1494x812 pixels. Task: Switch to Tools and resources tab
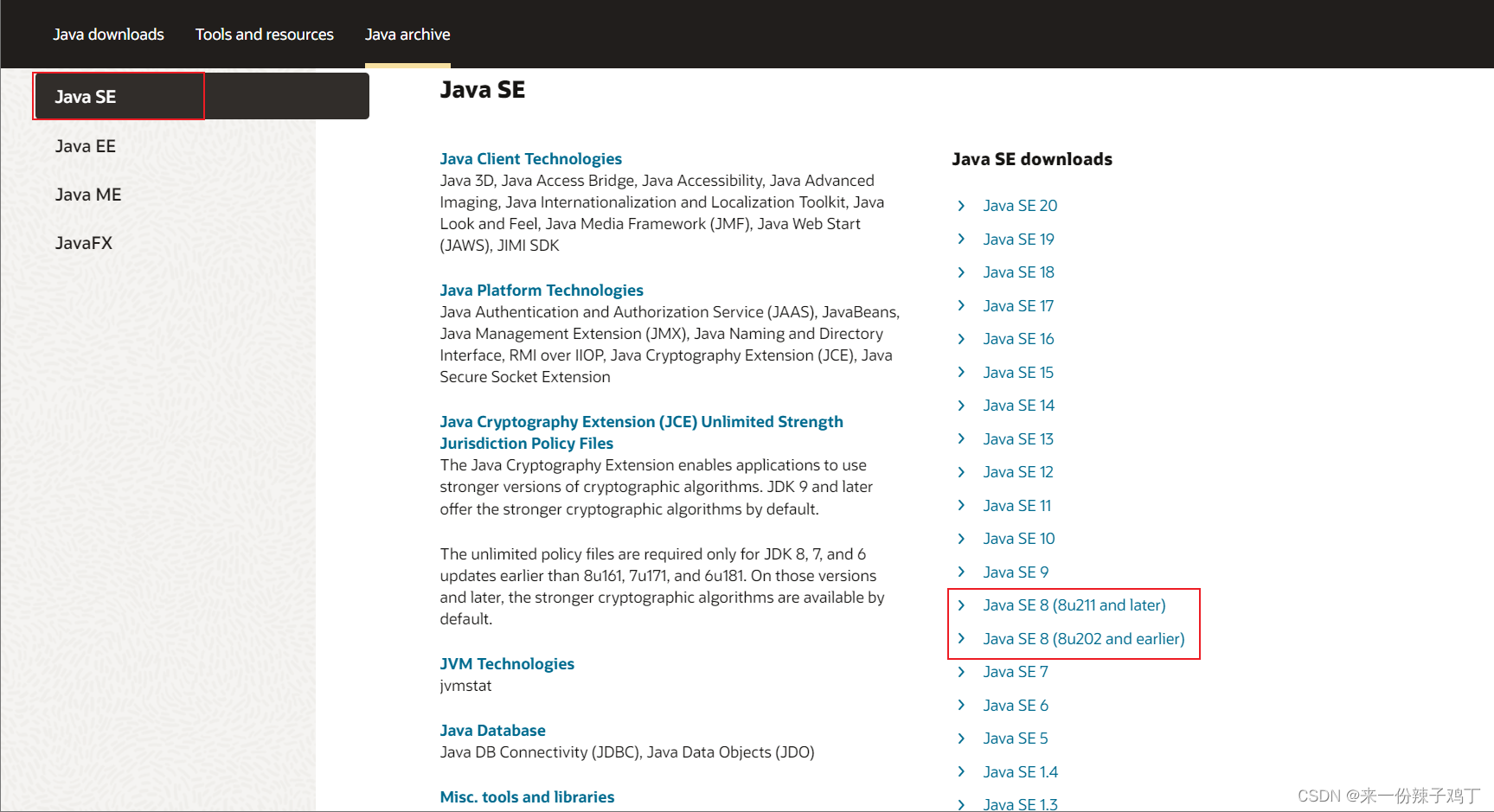pyautogui.click(x=264, y=35)
